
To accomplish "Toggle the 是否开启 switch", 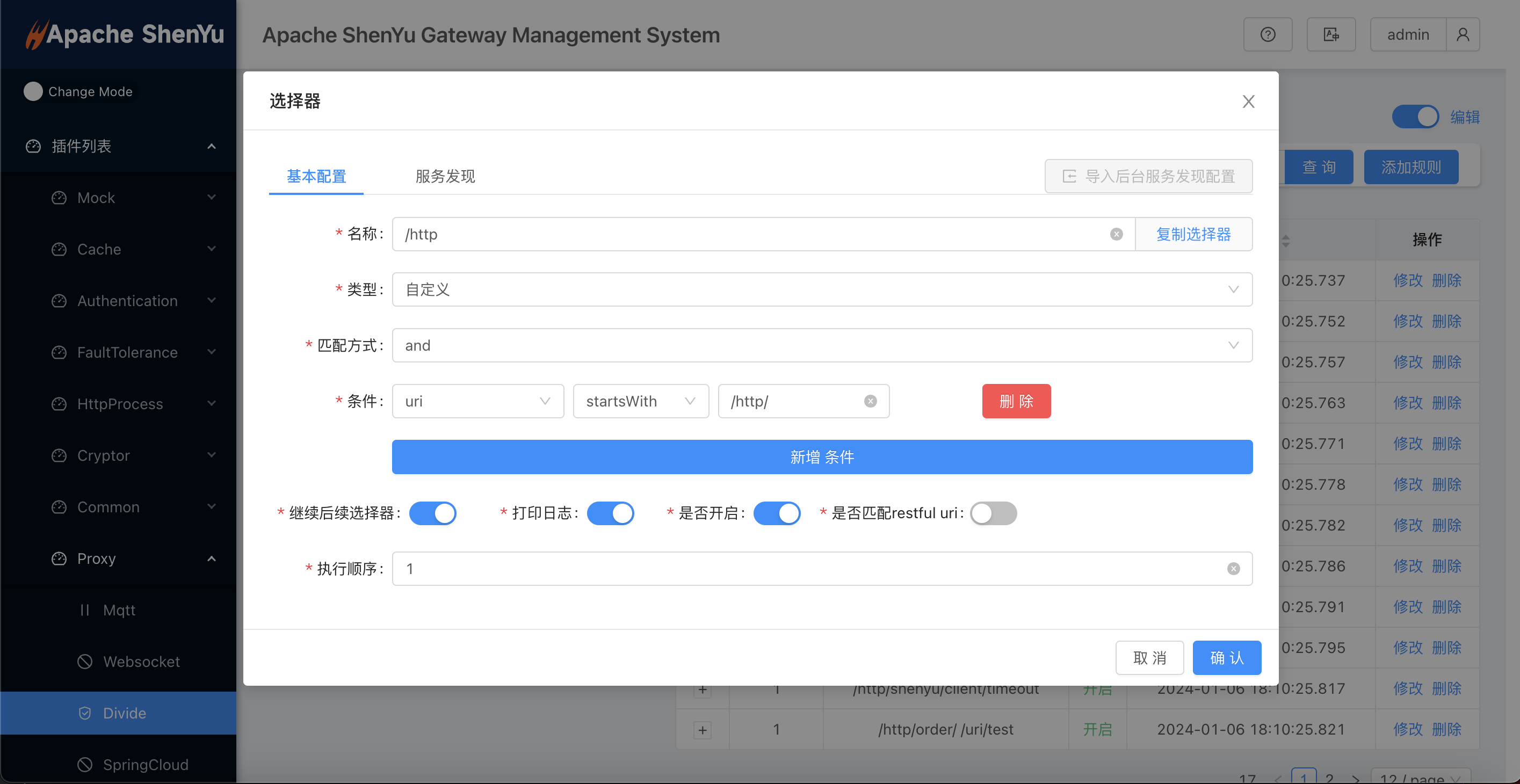I will [x=778, y=513].
